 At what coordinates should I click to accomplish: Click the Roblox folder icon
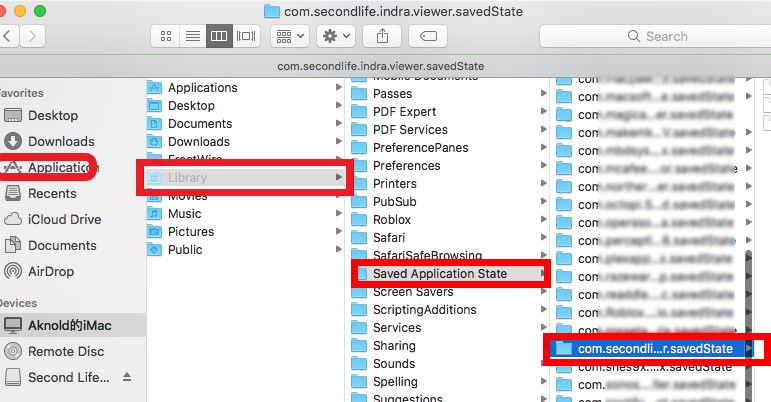point(359,220)
